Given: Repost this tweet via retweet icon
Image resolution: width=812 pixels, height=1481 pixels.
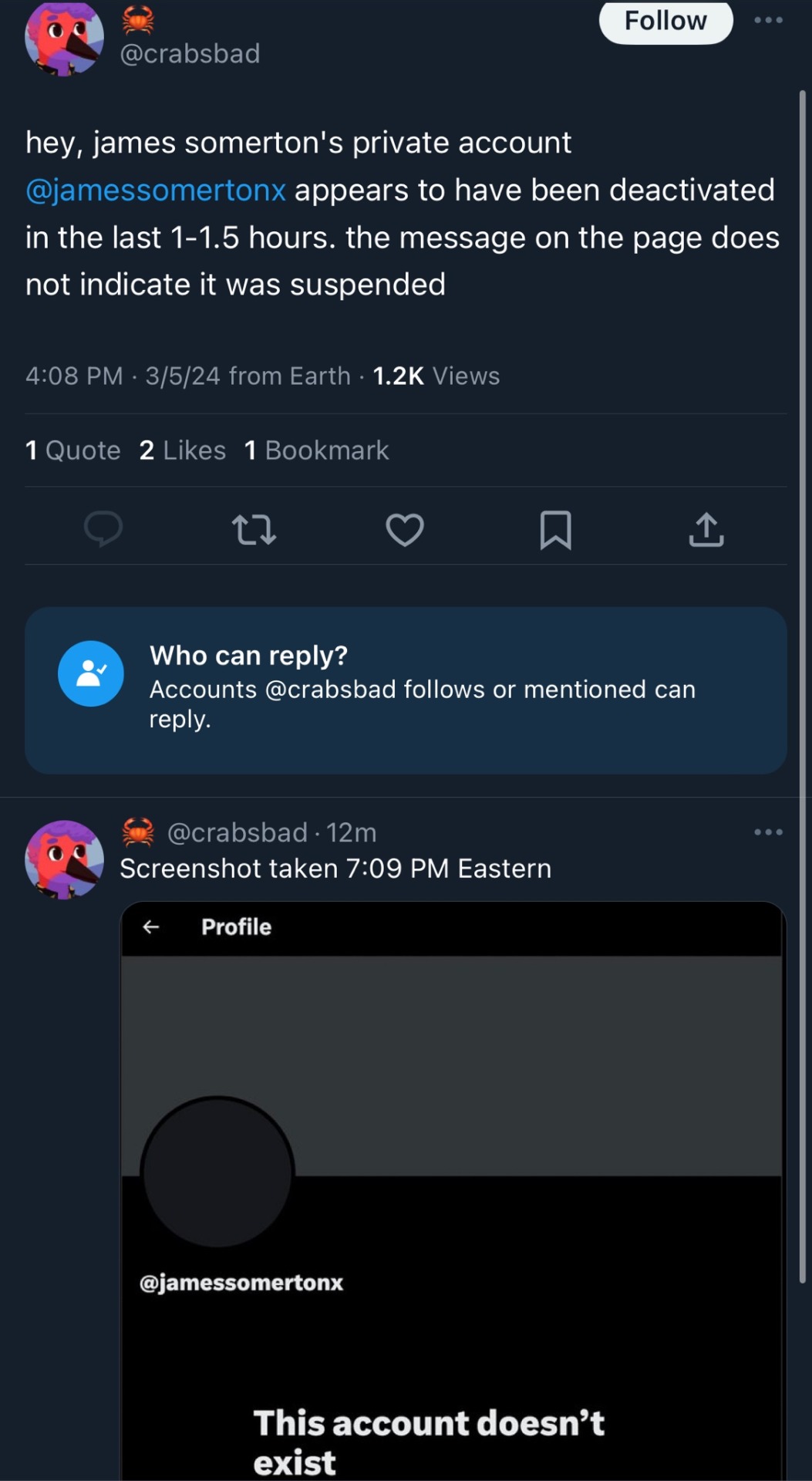Looking at the screenshot, I should coord(254,530).
